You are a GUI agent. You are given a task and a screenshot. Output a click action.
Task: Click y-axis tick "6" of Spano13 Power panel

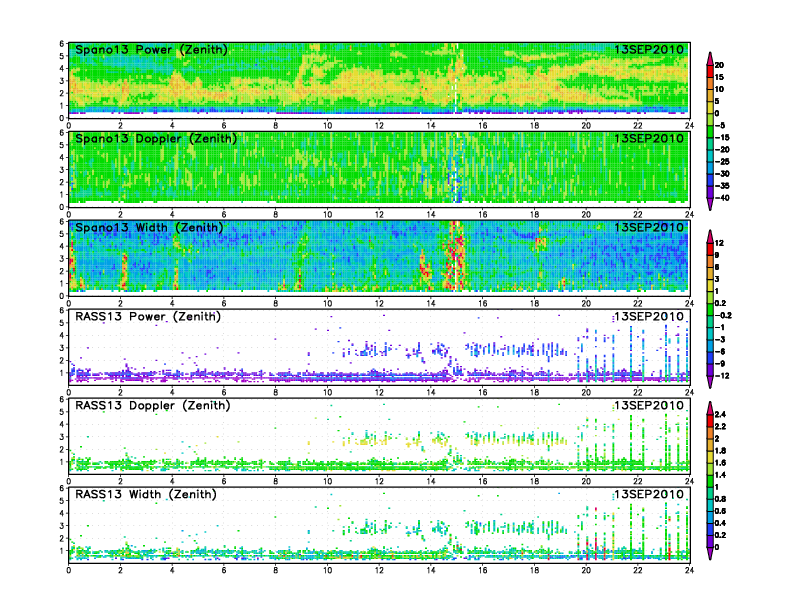62,44
